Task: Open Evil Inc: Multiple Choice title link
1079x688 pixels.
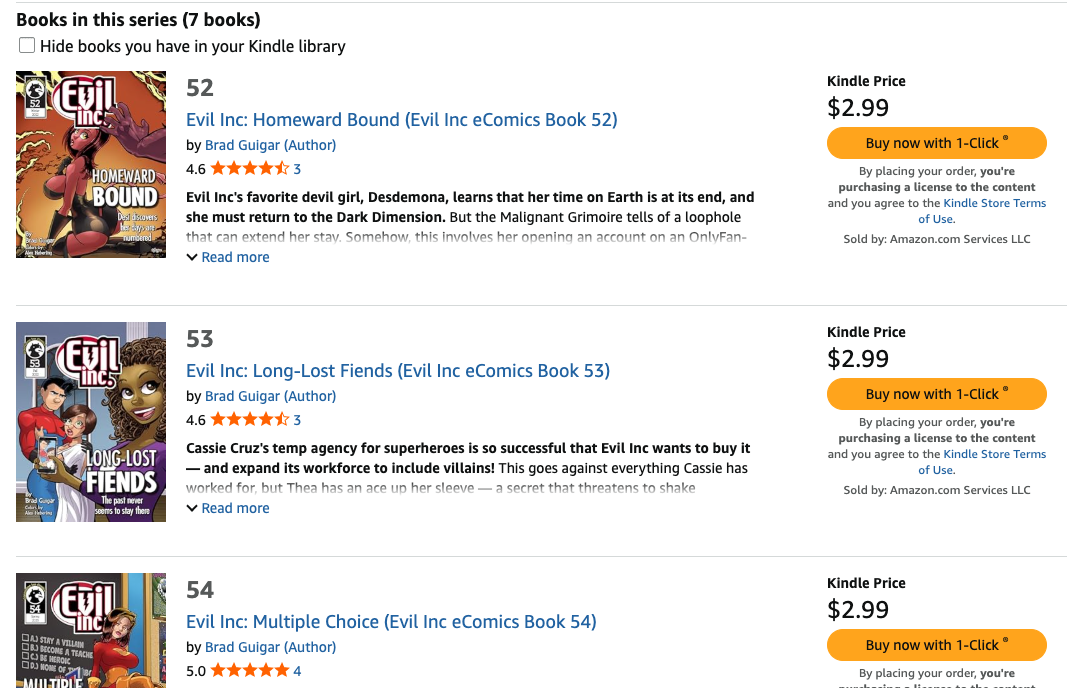Action: (391, 622)
